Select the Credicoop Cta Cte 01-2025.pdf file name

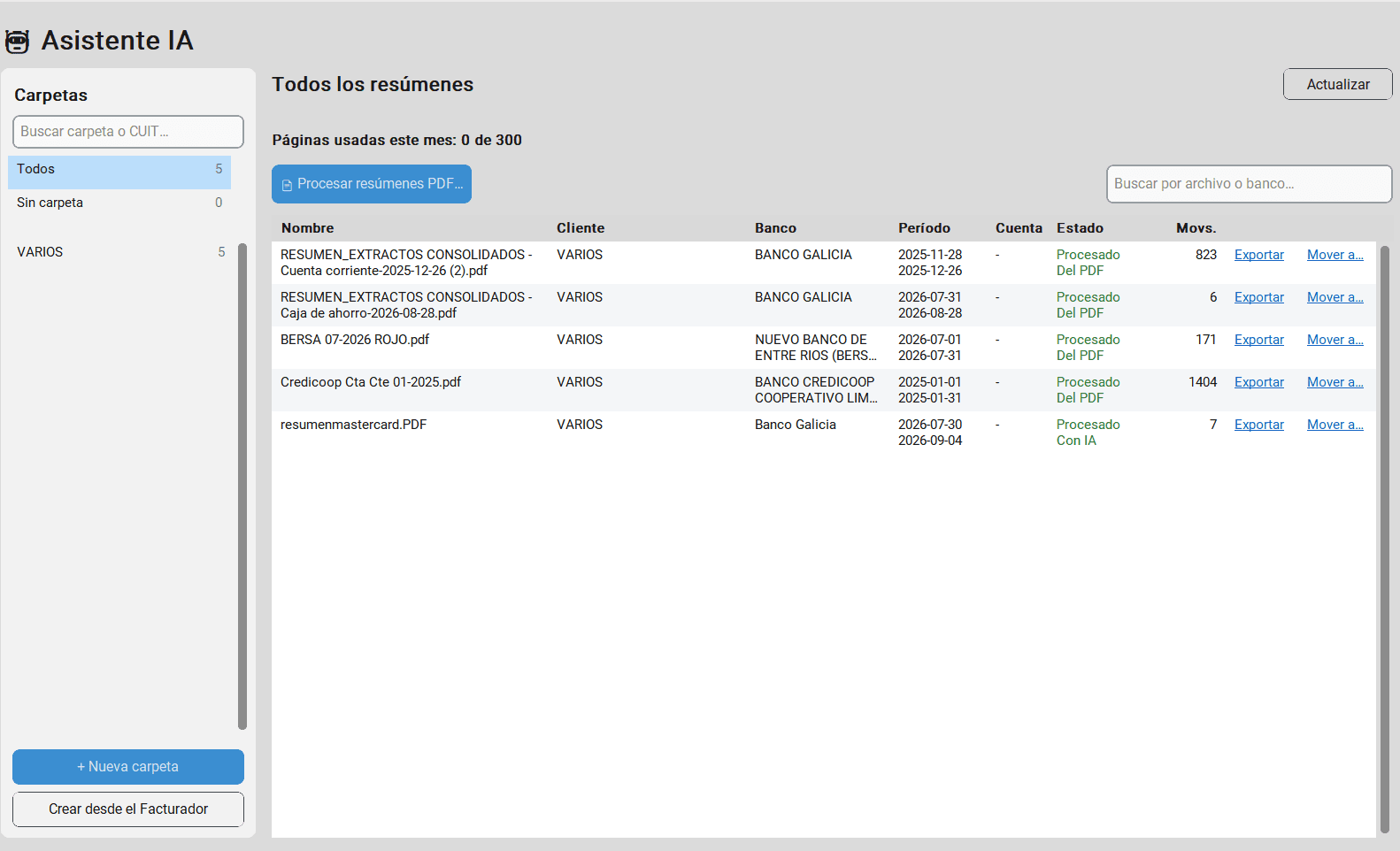[x=371, y=382]
